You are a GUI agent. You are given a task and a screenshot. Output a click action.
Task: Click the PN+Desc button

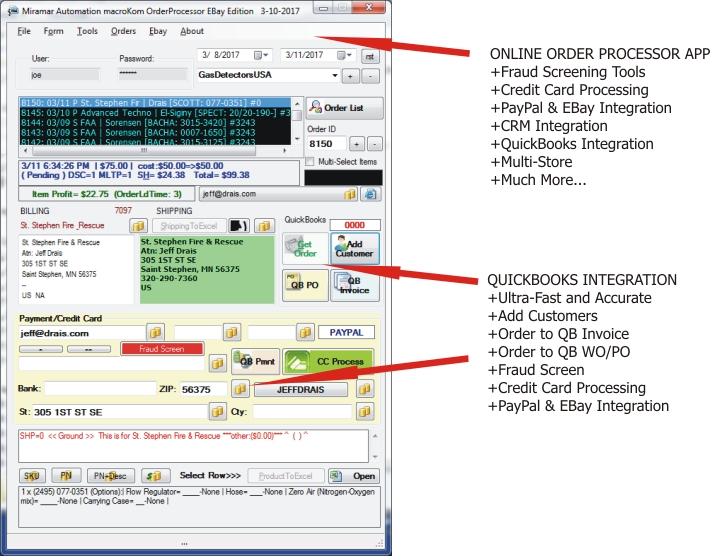coord(110,476)
